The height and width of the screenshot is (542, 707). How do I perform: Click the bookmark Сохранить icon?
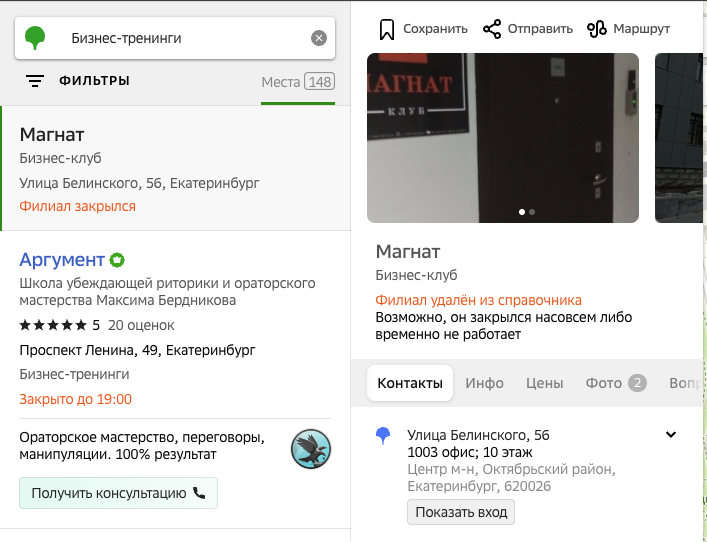tap(386, 30)
